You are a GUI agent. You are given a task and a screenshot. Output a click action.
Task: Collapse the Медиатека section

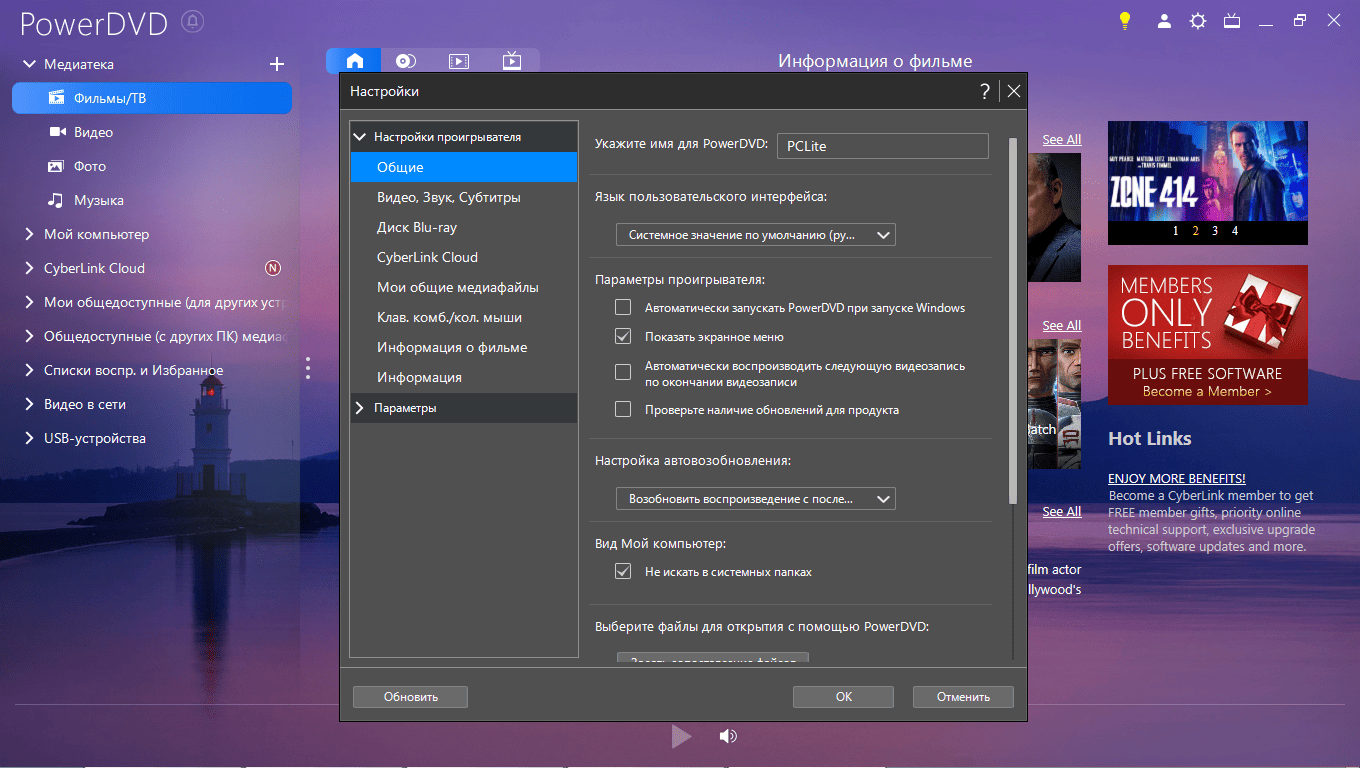pyautogui.click(x=29, y=64)
